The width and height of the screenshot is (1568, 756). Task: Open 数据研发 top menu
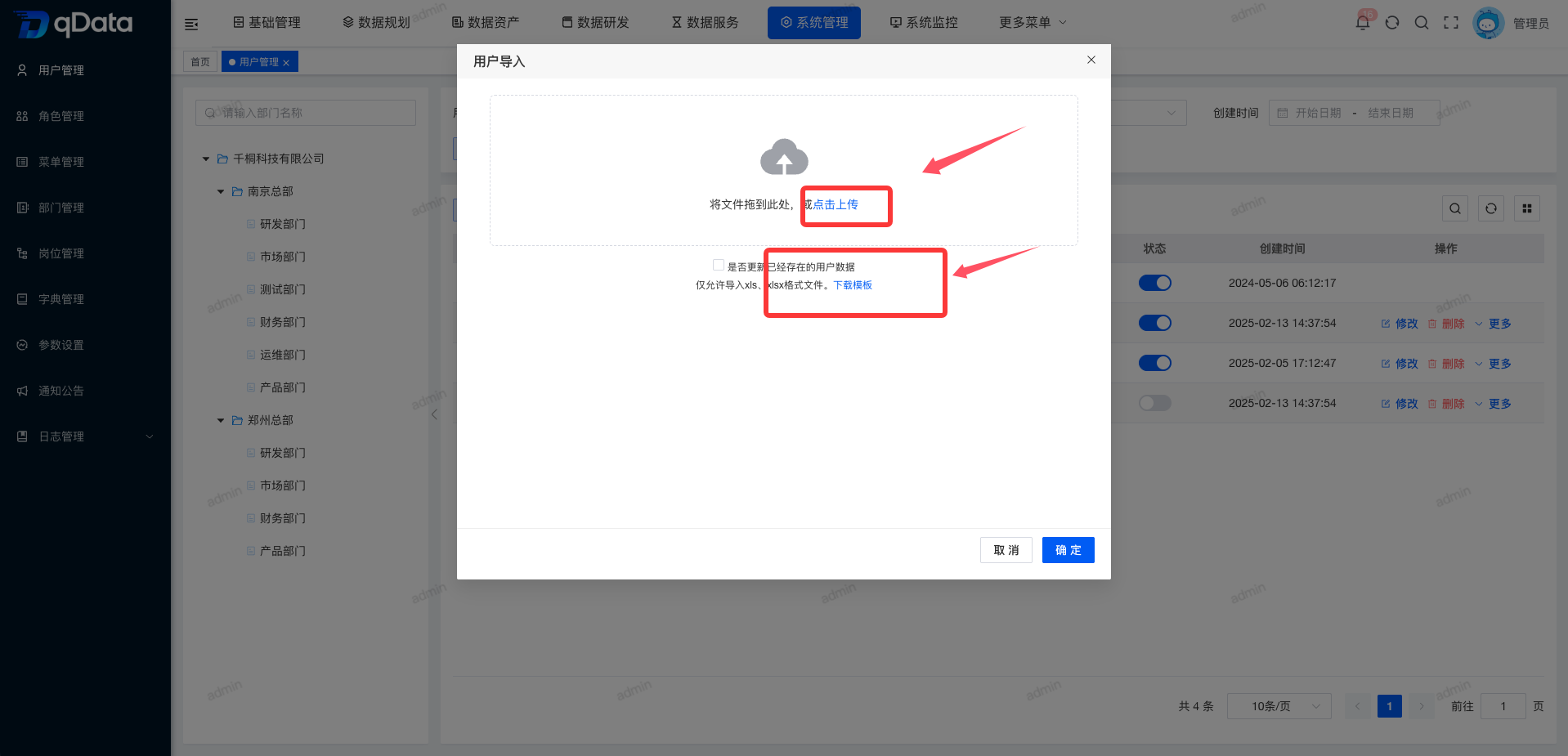pos(595,22)
